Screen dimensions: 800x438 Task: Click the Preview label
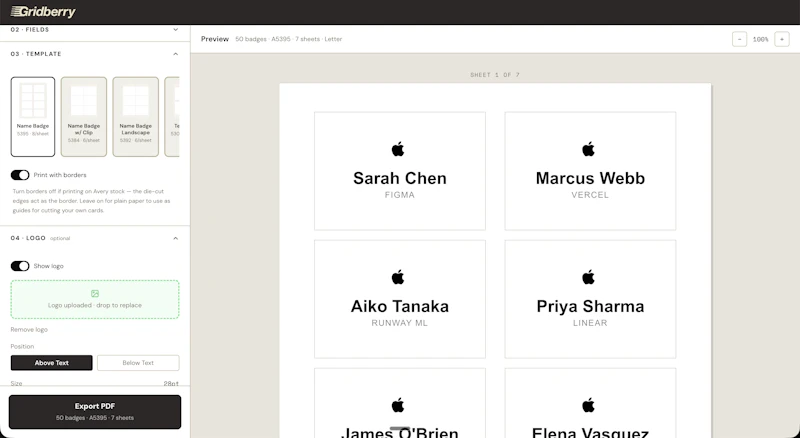[215, 39]
